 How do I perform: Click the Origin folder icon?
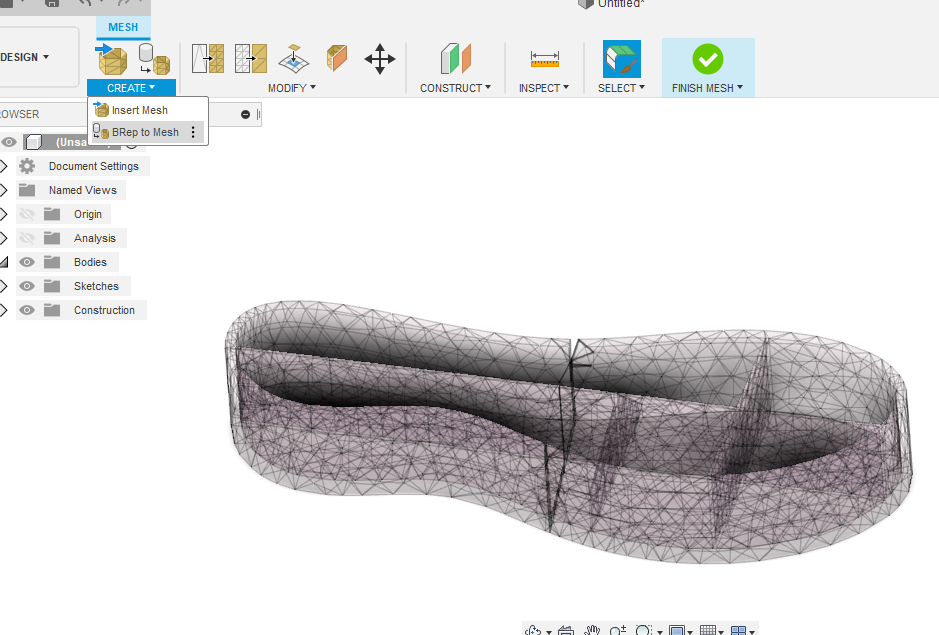52,214
